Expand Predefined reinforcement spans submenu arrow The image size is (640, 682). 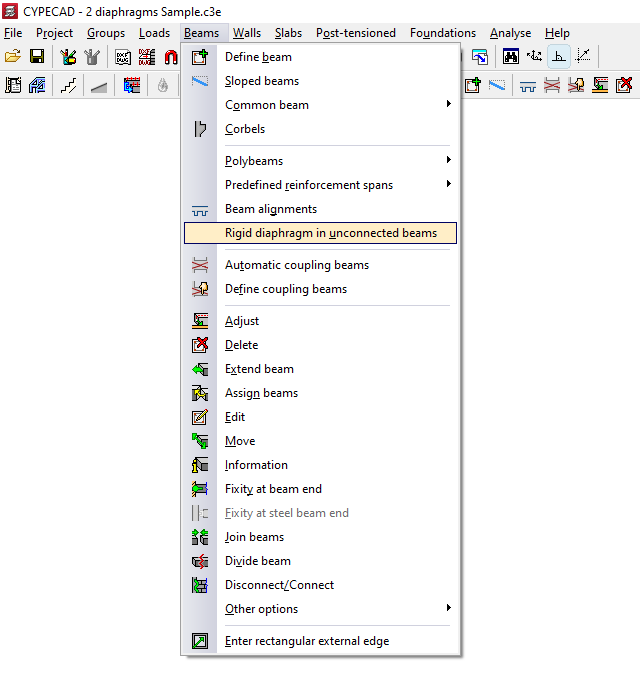(x=449, y=184)
